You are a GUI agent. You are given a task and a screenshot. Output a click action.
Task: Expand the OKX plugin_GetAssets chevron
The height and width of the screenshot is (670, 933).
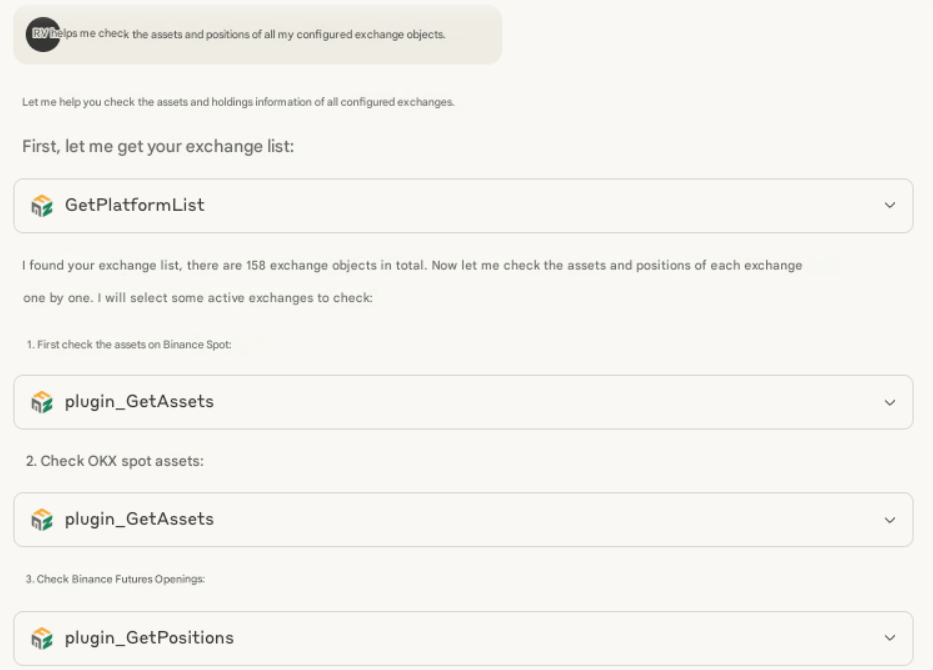click(x=889, y=520)
